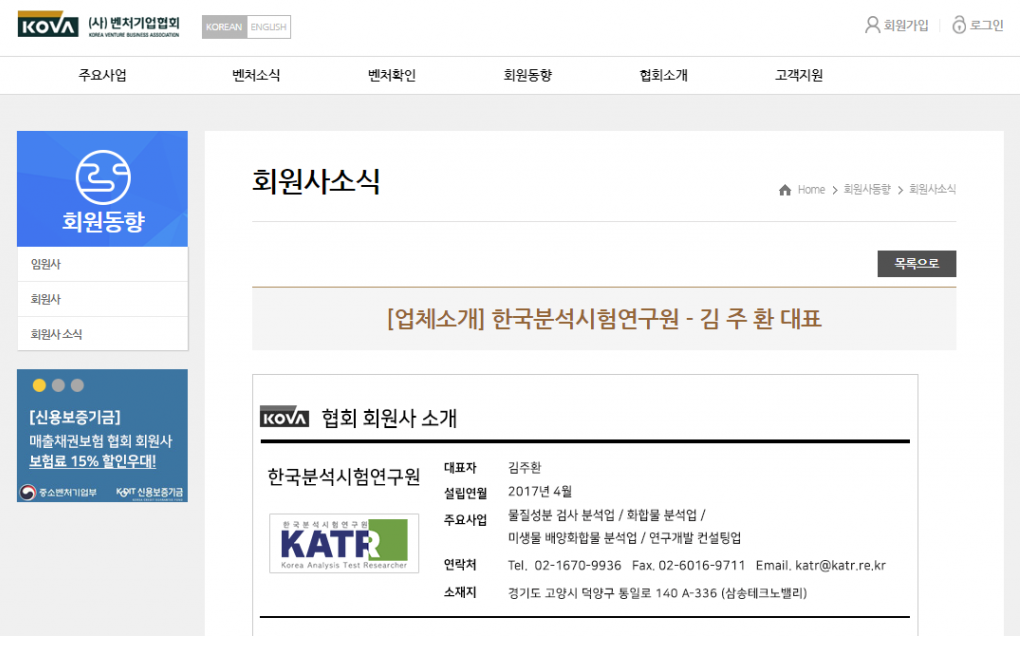This screenshot has width=1023, height=661.
Task: Click the 연락처 field label
Action: (x=460, y=565)
